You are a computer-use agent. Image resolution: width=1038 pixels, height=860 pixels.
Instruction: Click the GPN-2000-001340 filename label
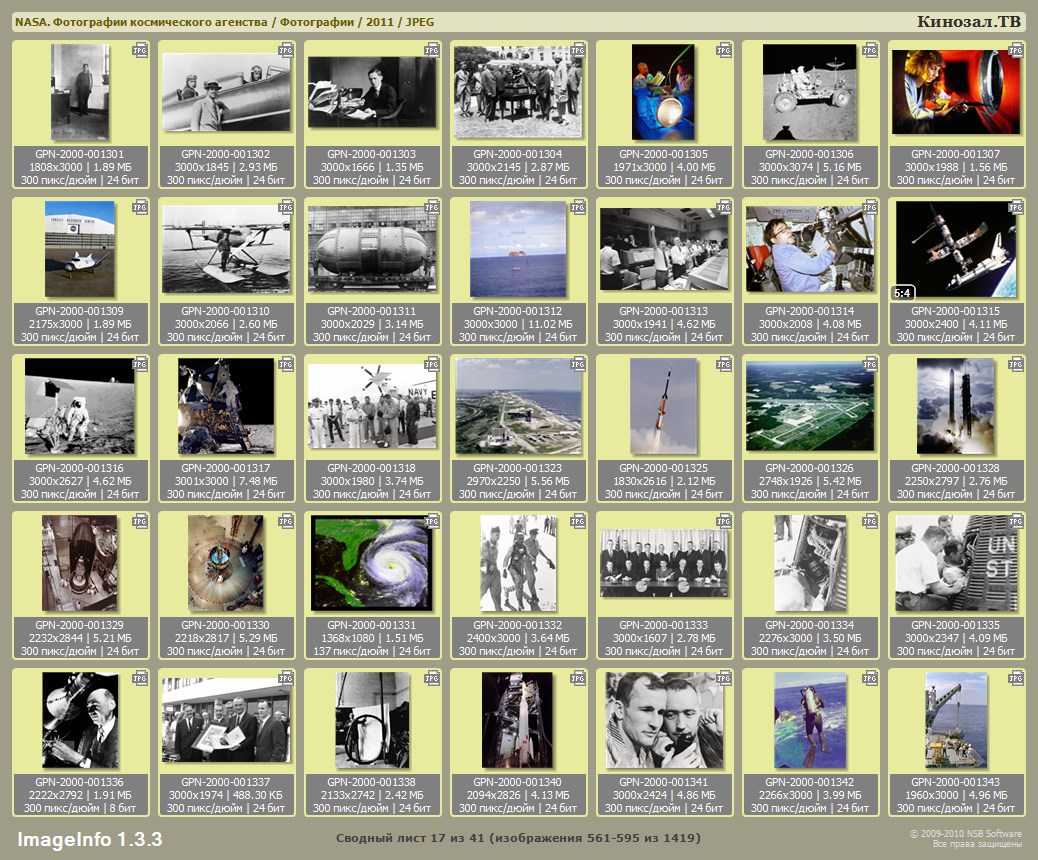[517, 782]
